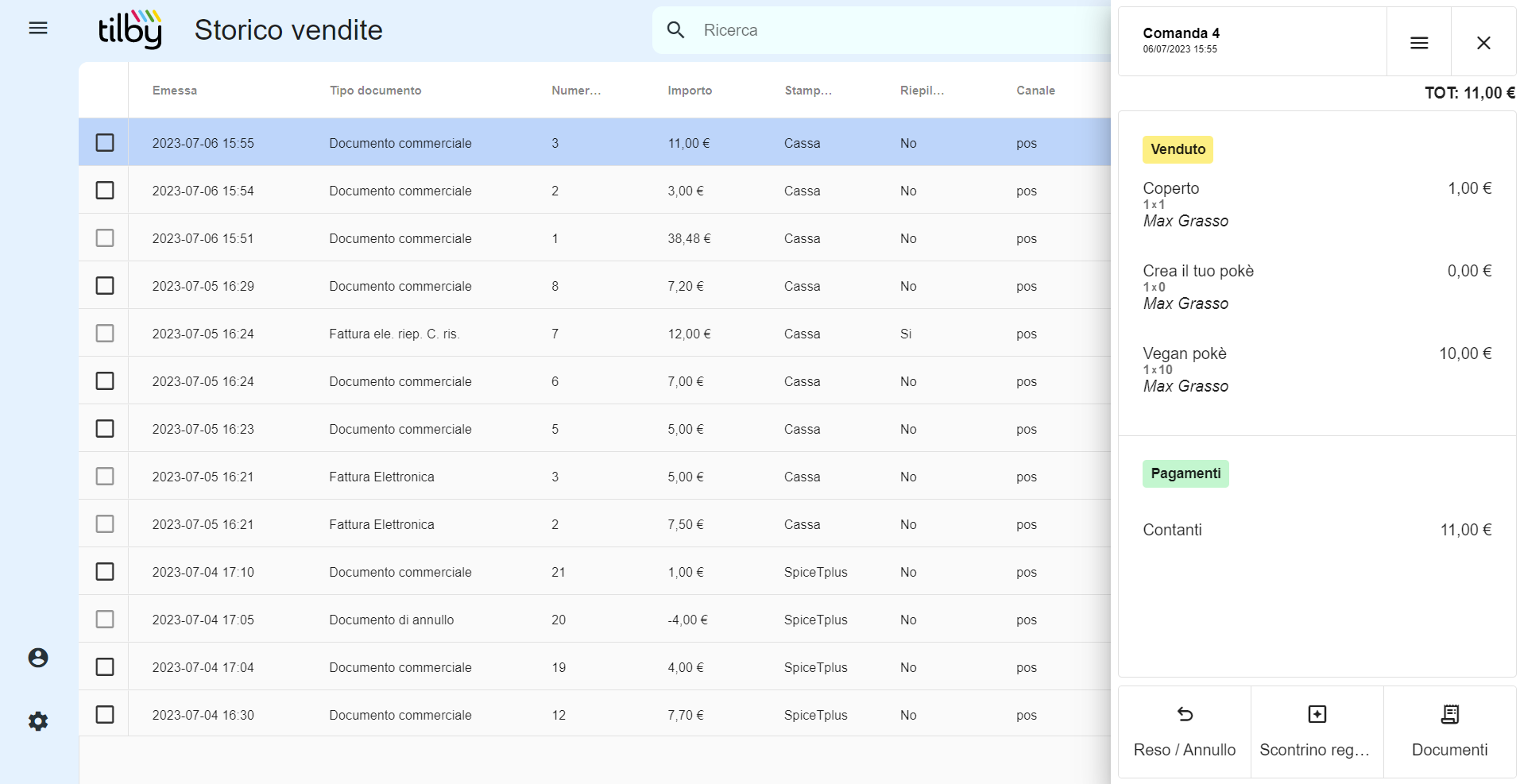Click the Importo column header
The width and height of the screenshot is (1520, 784).
pyautogui.click(x=690, y=91)
